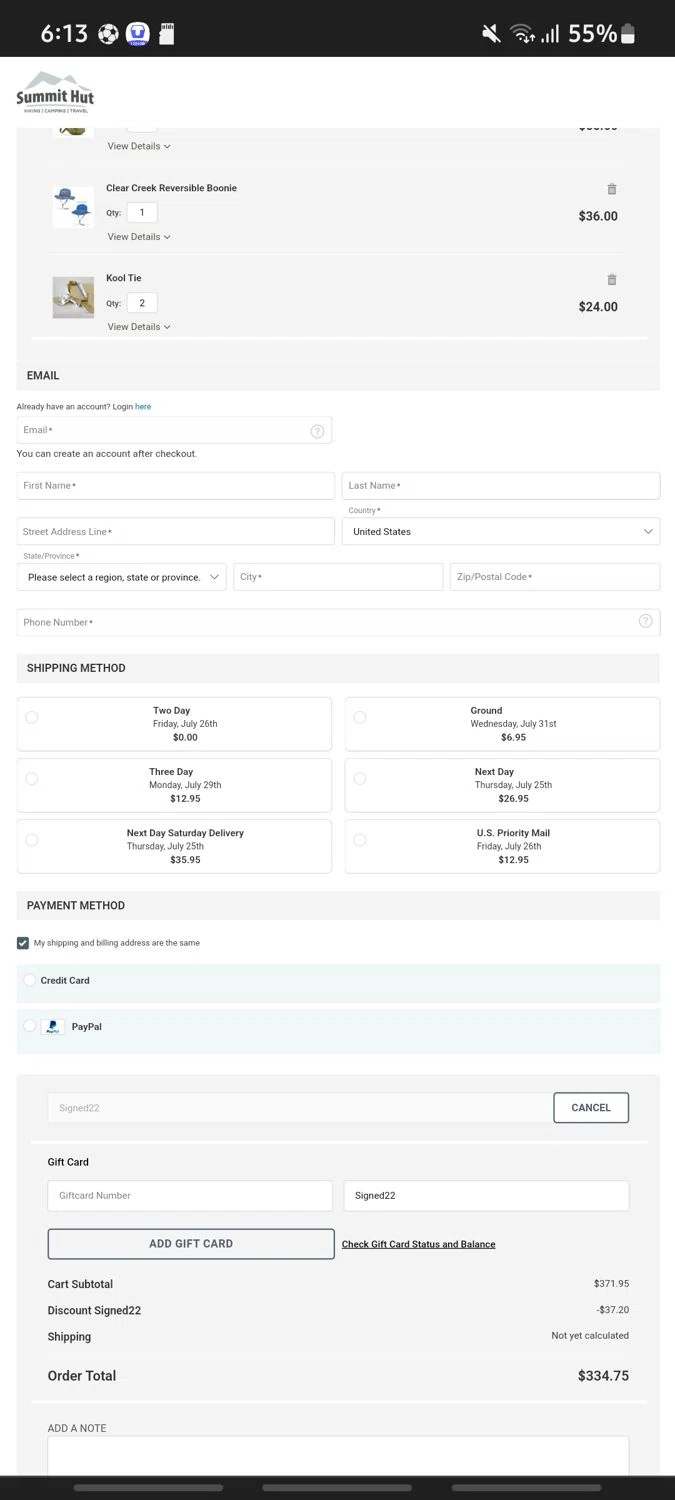Open the State/Province region dropdown
The height and width of the screenshot is (1500, 675).
tap(121, 577)
